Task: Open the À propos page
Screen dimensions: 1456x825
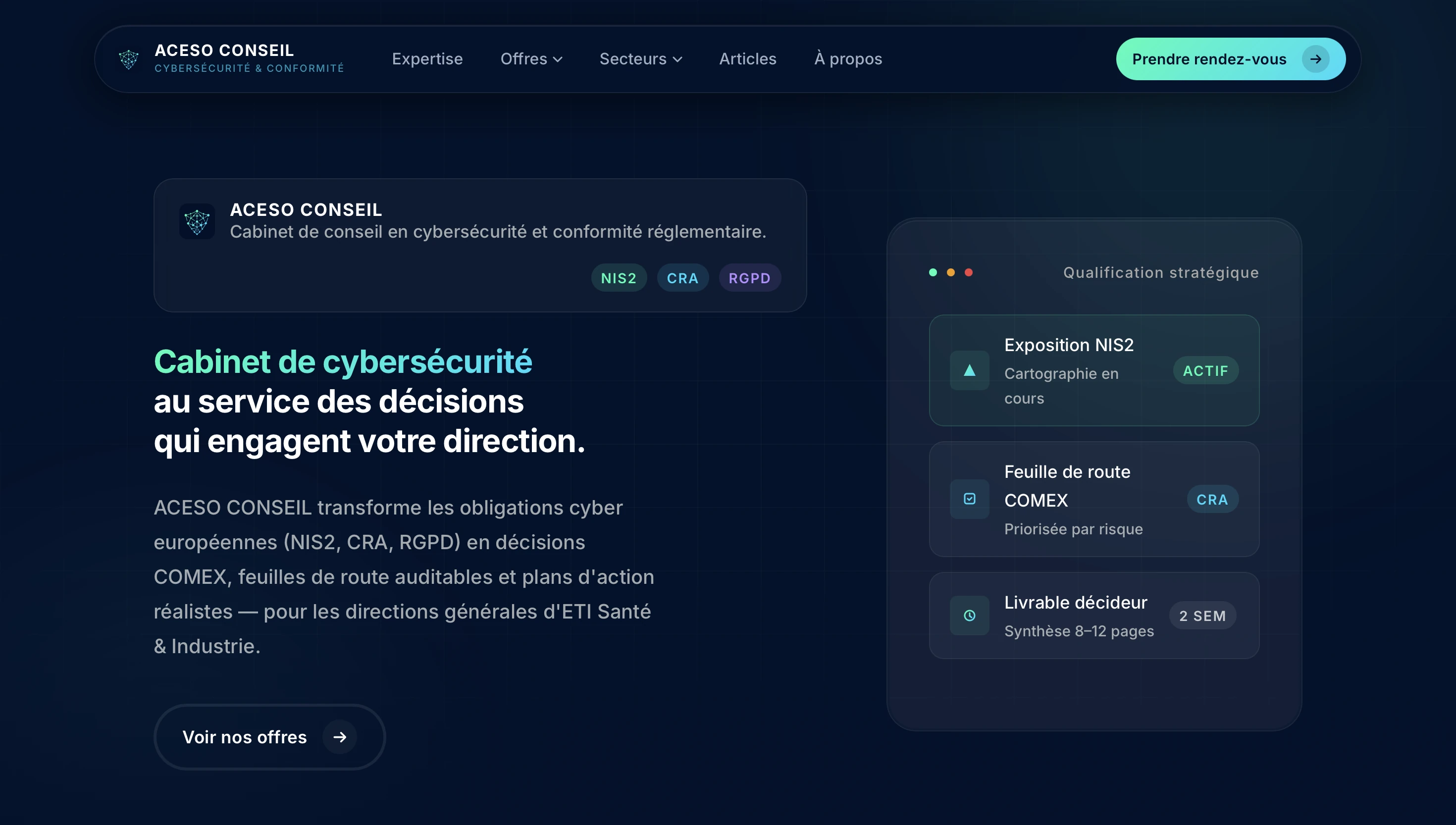Action: tap(848, 59)
